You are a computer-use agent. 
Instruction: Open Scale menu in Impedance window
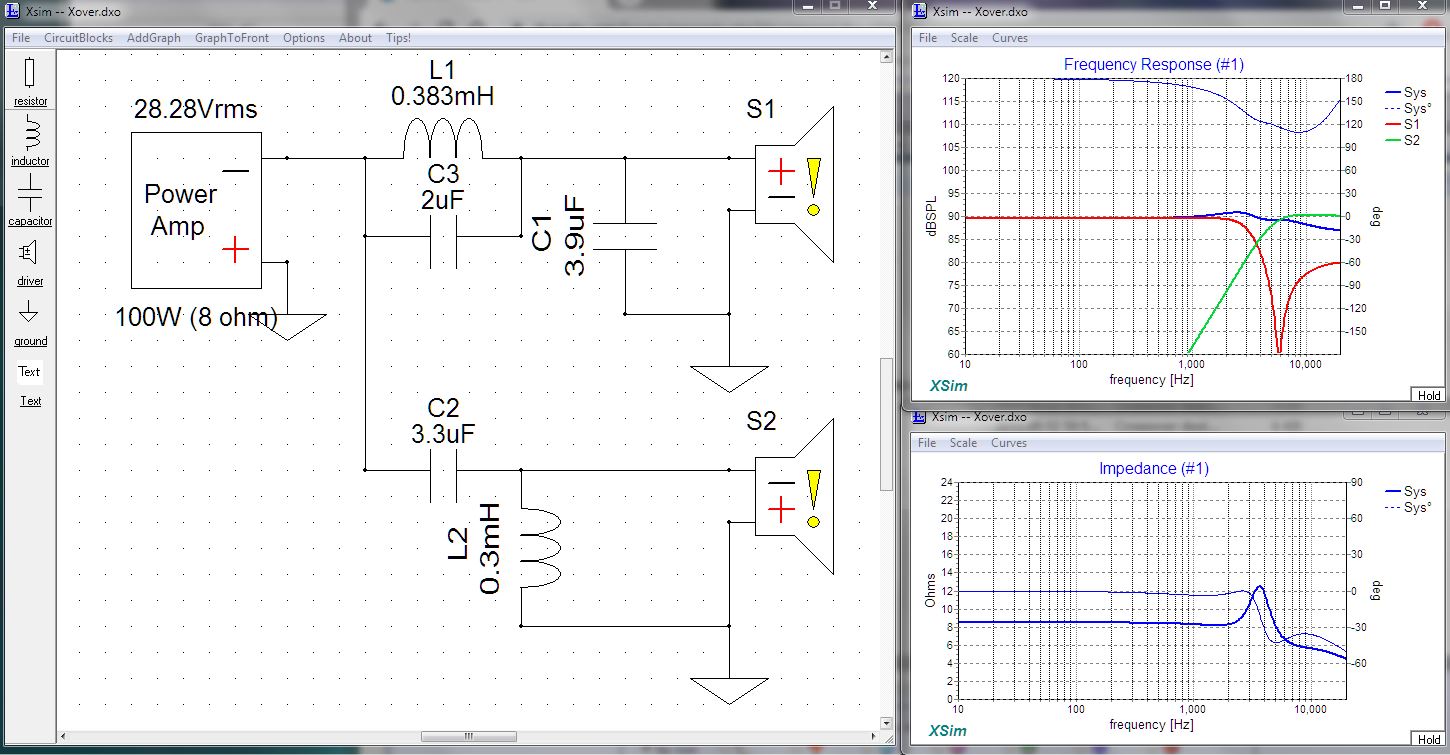[x=964, y=443]
